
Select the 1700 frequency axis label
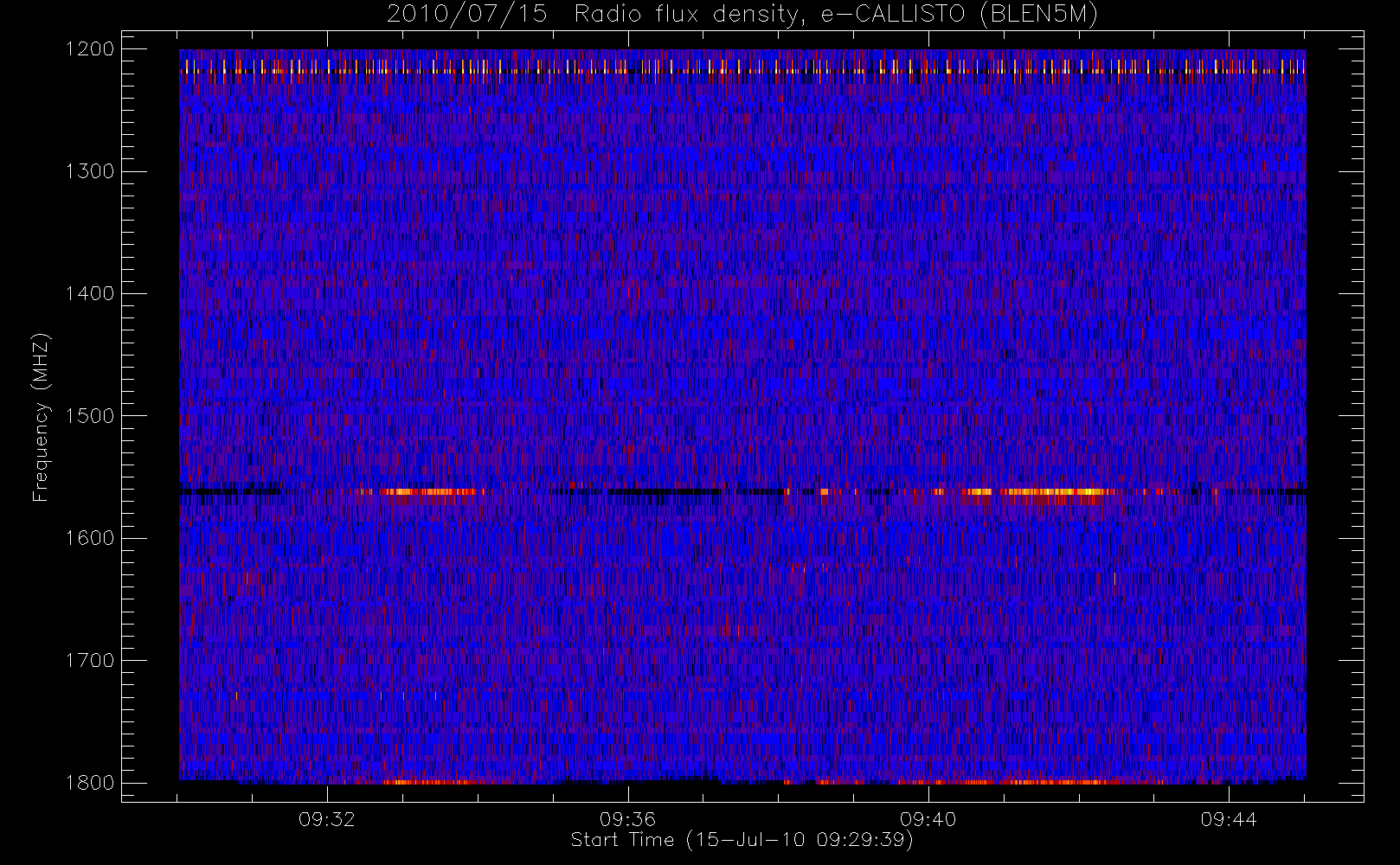click(89, 661)
